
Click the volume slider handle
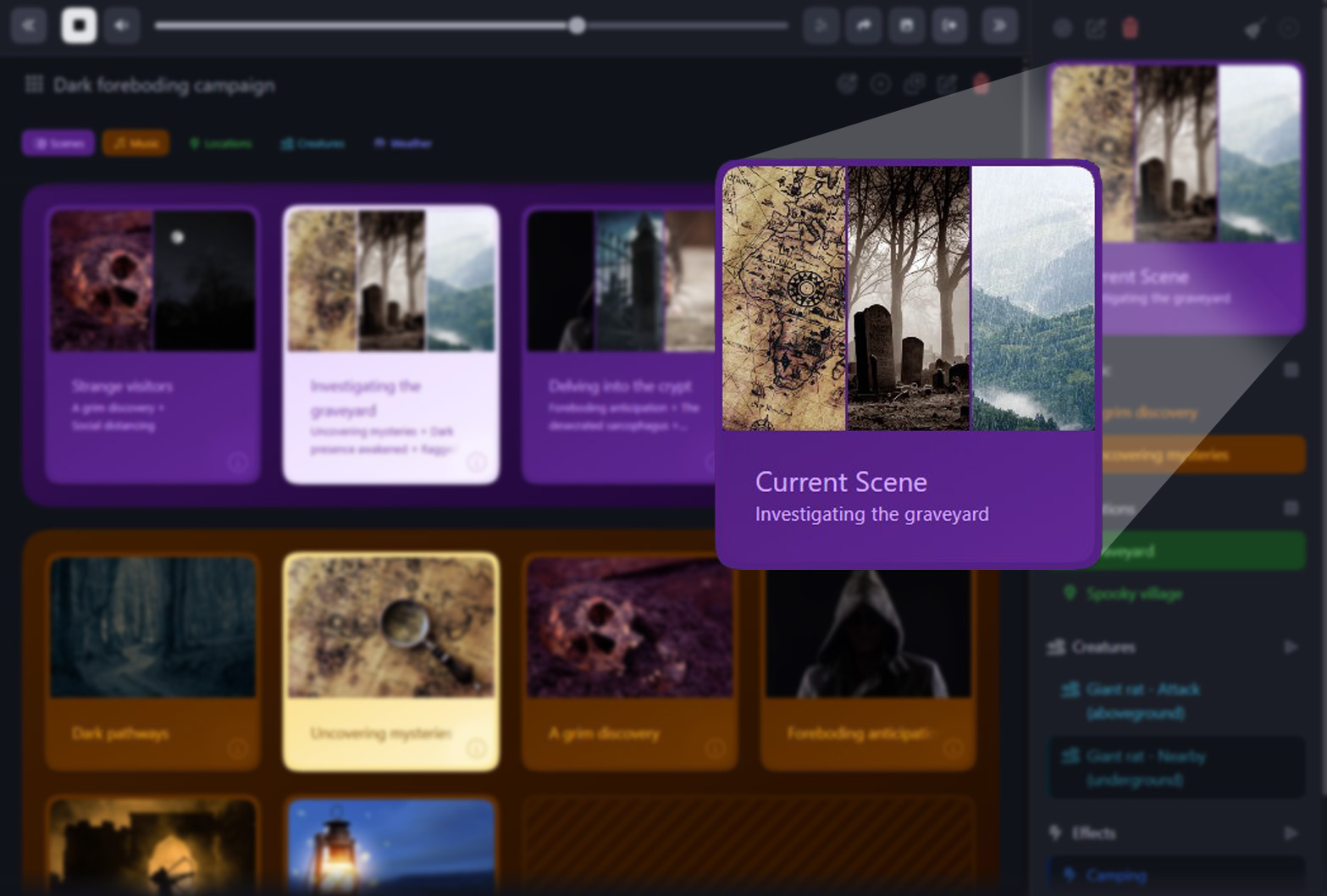click(577, 25)
